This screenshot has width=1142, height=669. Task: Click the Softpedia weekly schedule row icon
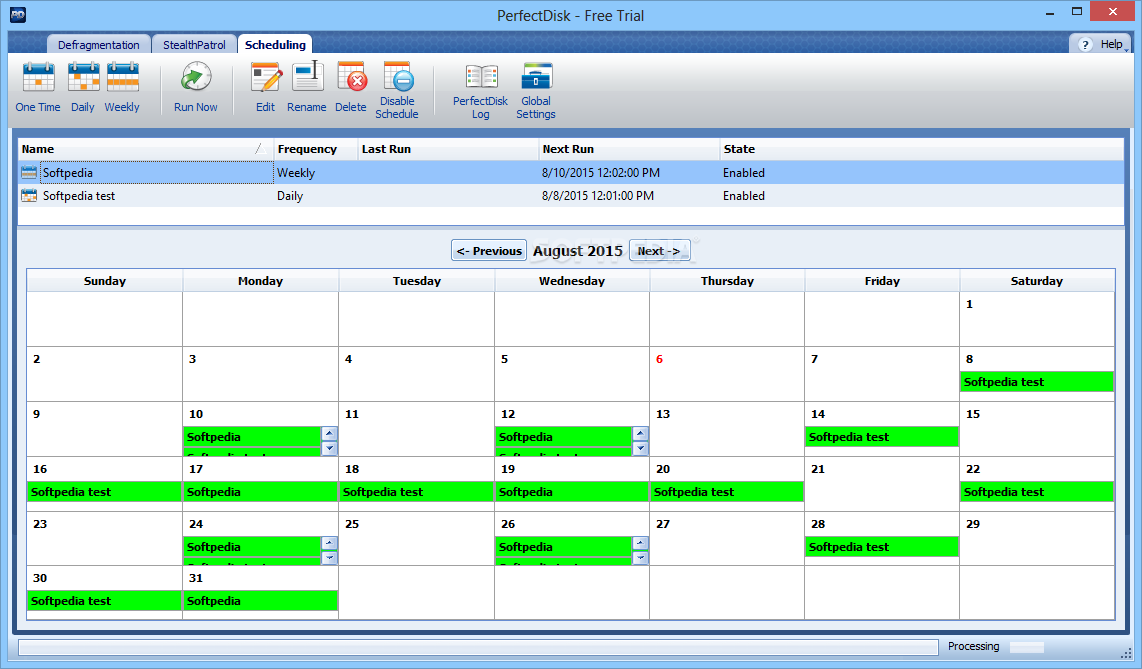[x=29, y=173]
